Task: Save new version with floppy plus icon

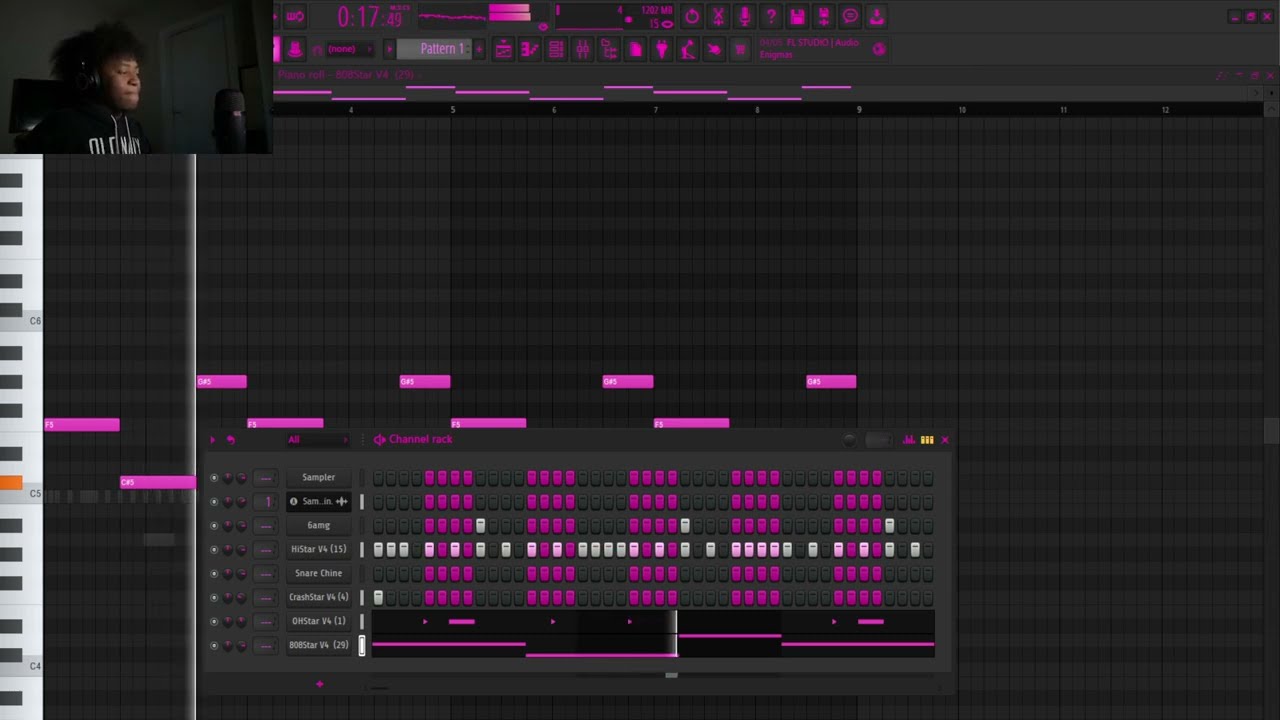Action: point(823,17)
